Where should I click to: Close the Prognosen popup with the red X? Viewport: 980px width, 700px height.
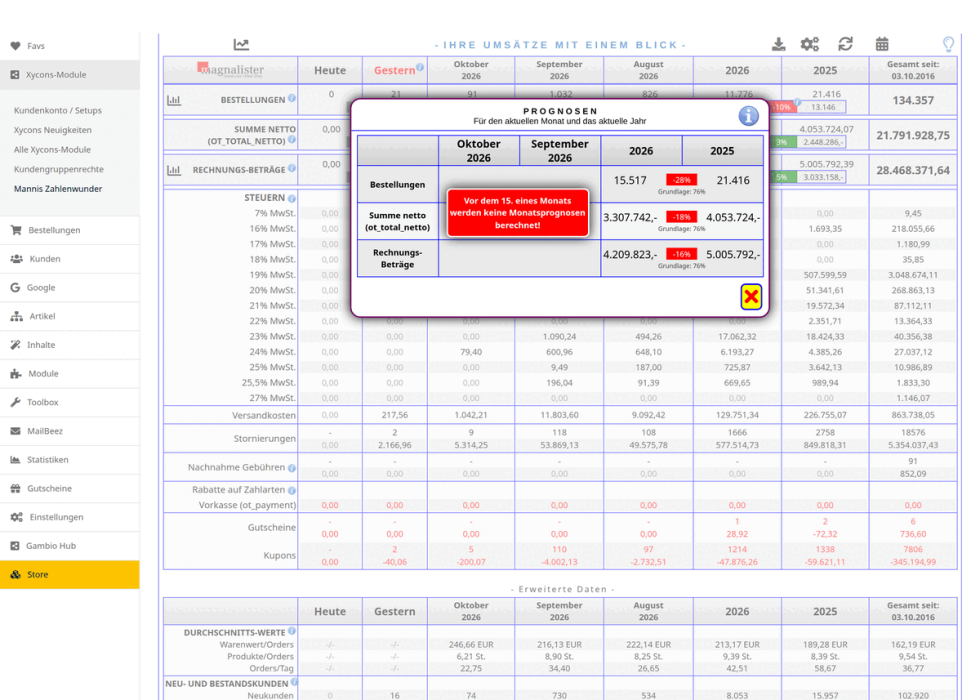coord(751,297)
